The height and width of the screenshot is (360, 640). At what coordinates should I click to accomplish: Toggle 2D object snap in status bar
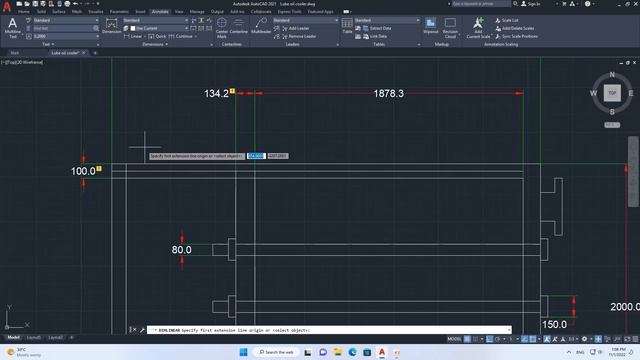pyautogui.click(x=533, y=339)
